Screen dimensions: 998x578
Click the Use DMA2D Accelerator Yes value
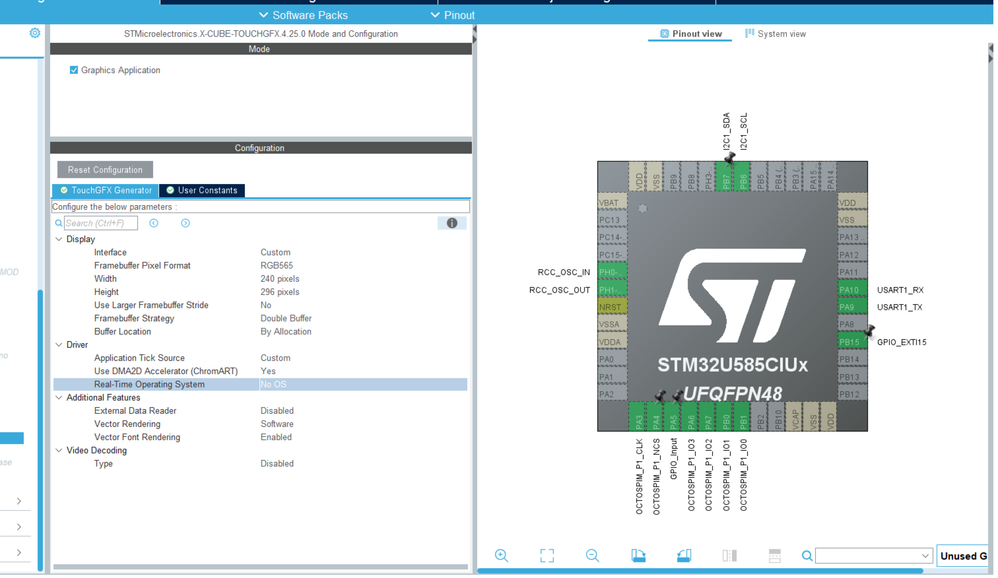coord(268,371)
